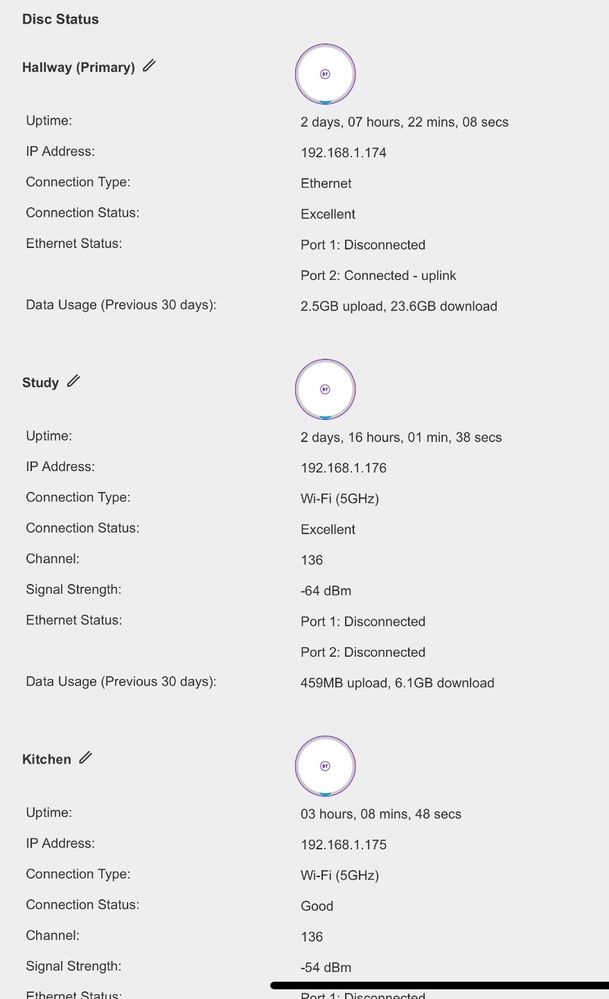Viewport: 609px width, 999px height.
Task: Select the Hallway (Primary) disc title
Action: point(78,68)
